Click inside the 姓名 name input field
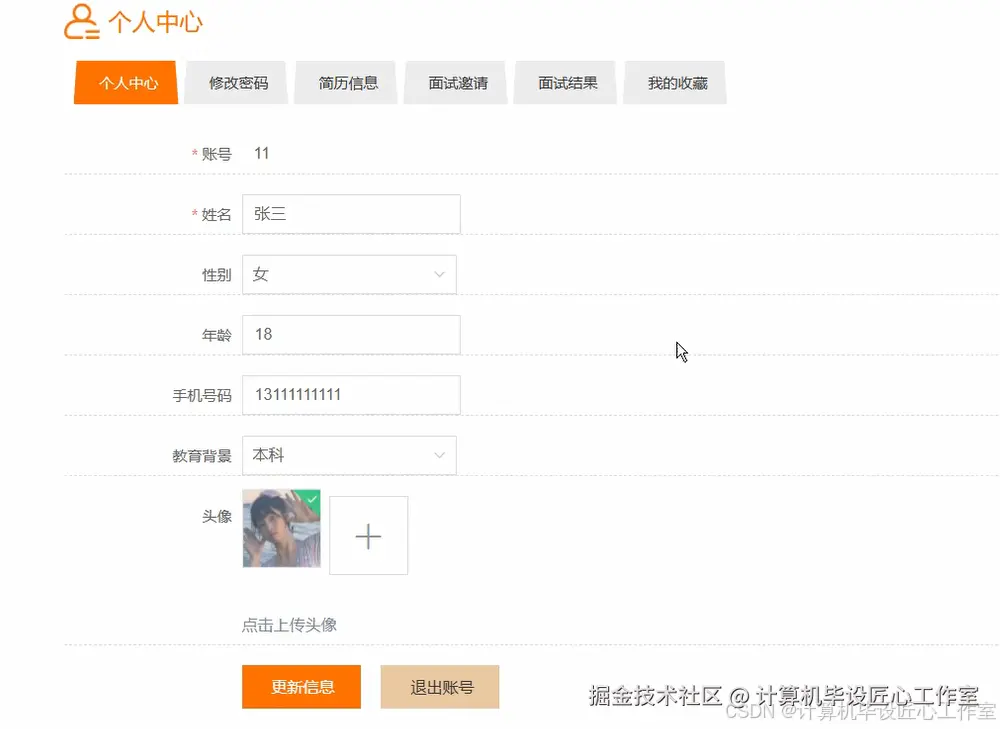 pyautogui.click(x=350, y=214)
